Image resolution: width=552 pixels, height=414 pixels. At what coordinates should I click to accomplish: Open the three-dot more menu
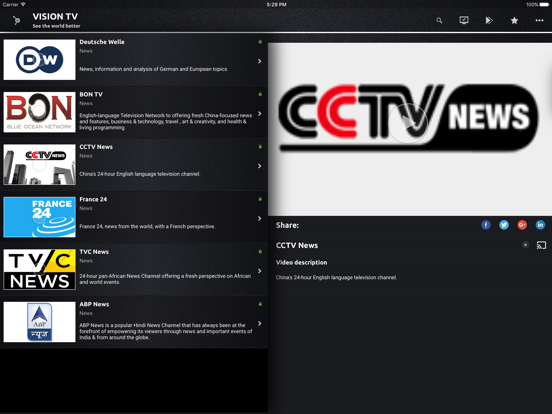coord(539,20)
